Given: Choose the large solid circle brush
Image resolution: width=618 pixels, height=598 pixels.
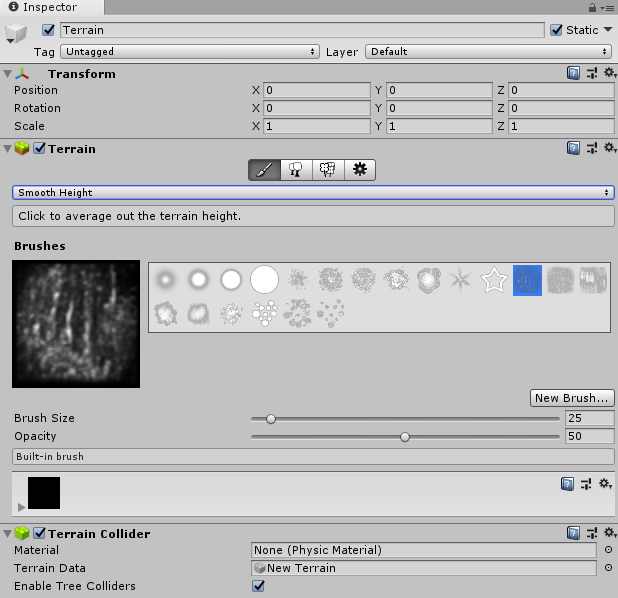Looking at the screenshot, I should coord(264,280).
